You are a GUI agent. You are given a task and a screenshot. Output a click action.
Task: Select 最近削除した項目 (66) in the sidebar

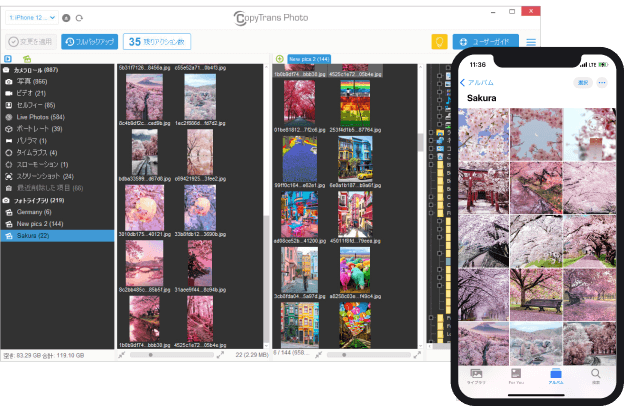point(57,188)
